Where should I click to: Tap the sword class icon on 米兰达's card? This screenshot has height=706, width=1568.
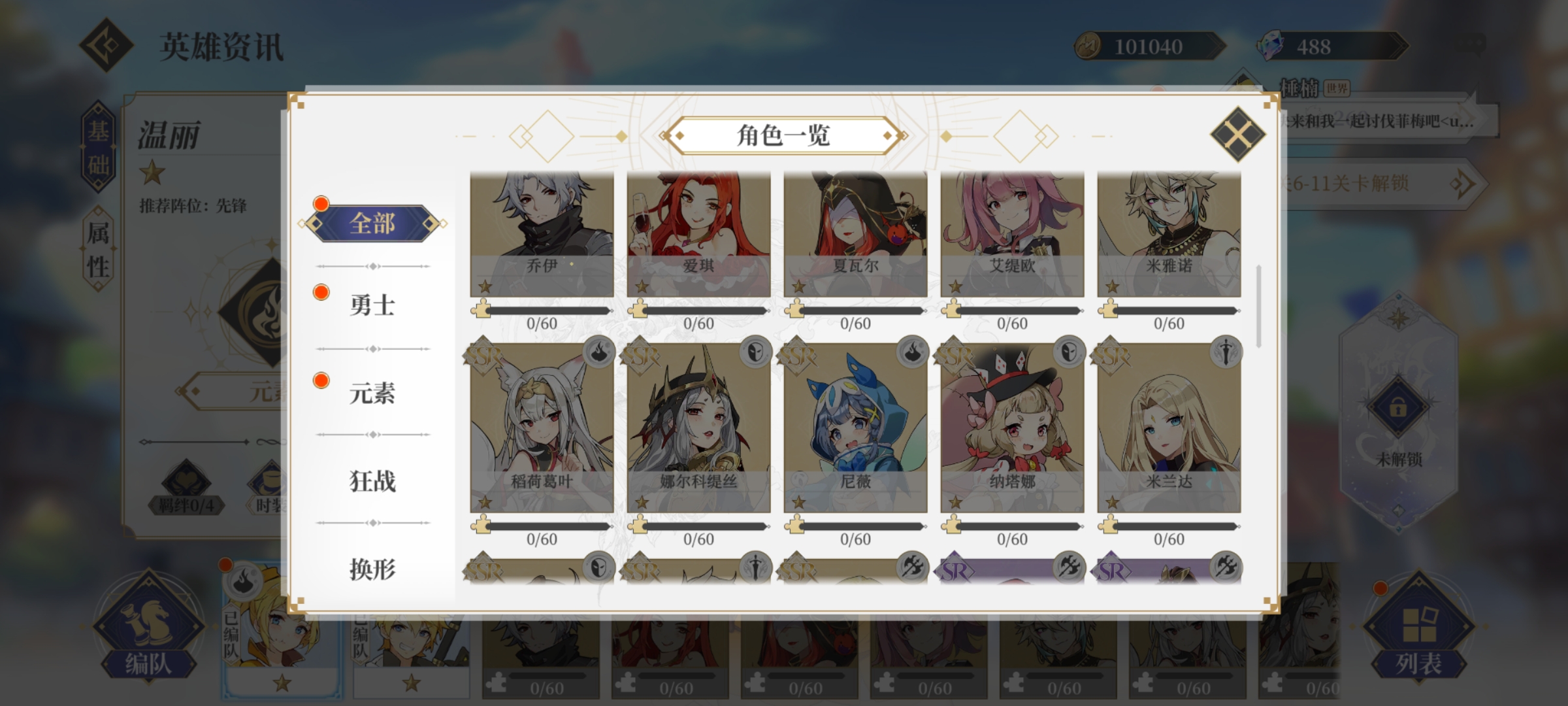[1226, 352]
